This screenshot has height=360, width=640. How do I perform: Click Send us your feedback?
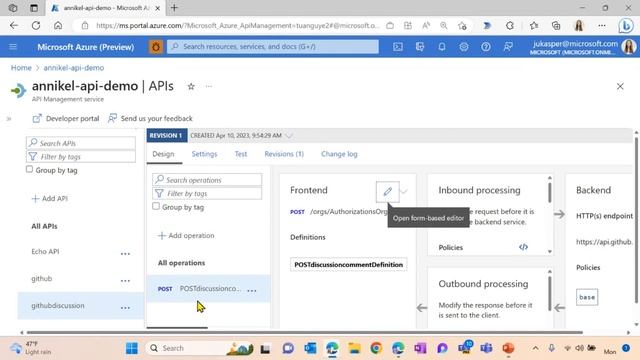click(x=150, y=118)
